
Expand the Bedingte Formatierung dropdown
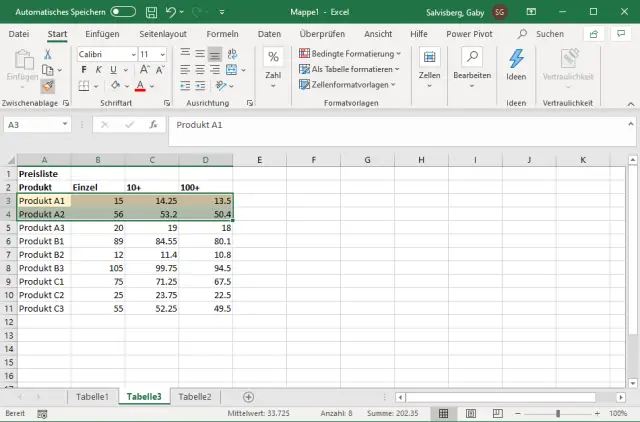[349, 54]
